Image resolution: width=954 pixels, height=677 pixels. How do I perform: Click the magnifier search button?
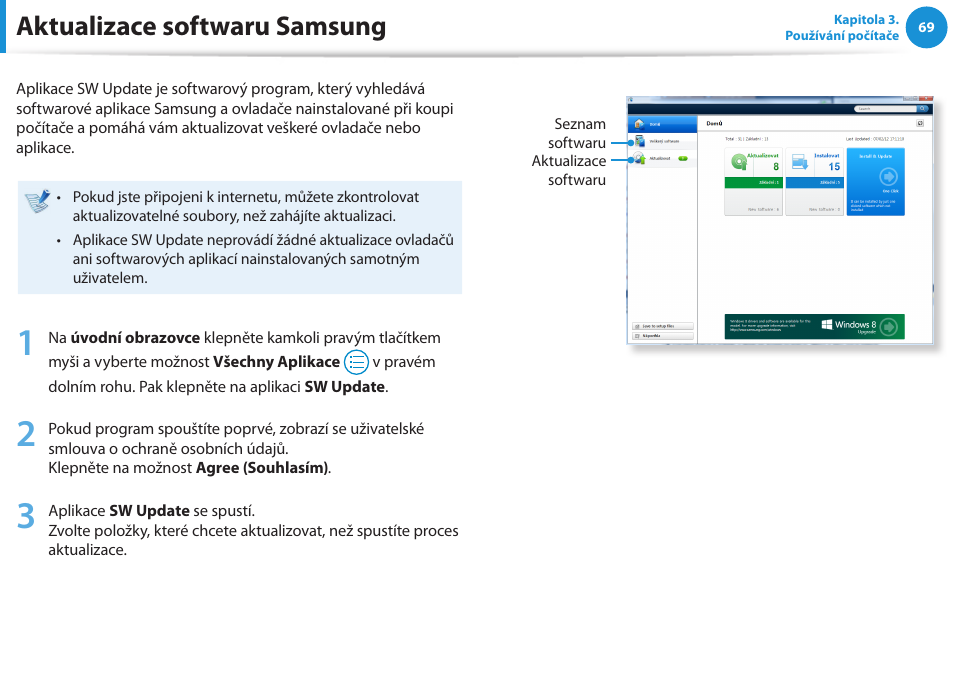(923, 109)
